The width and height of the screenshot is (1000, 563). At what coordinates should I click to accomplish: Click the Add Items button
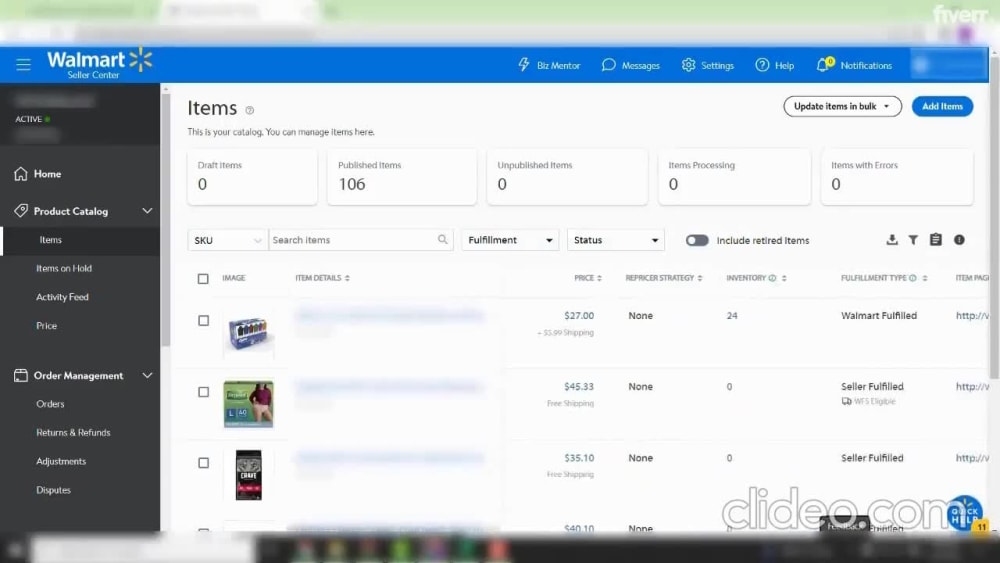[x=942, y=106]
